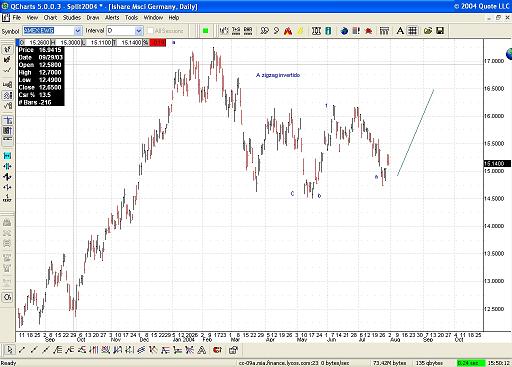Open the File menu
This screenshot has height=367, width=512.
coord(17,18)
